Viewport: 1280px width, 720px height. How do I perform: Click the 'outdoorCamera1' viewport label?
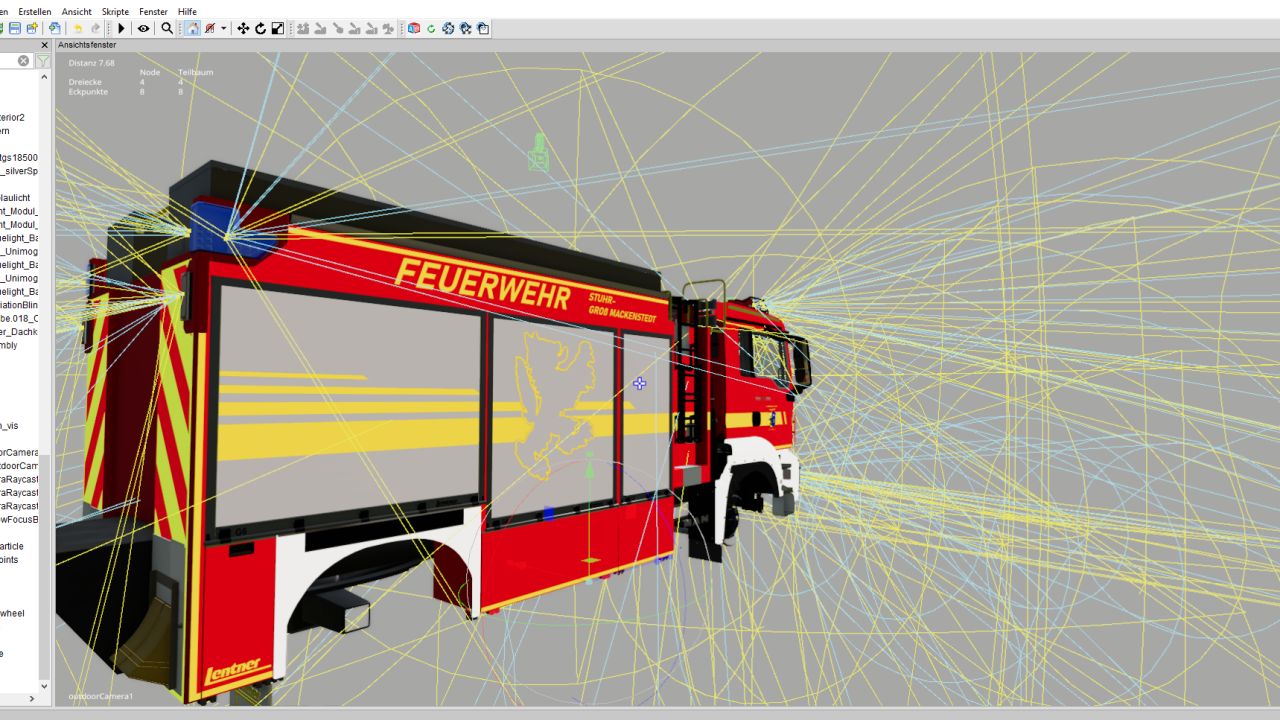point(100,696)
